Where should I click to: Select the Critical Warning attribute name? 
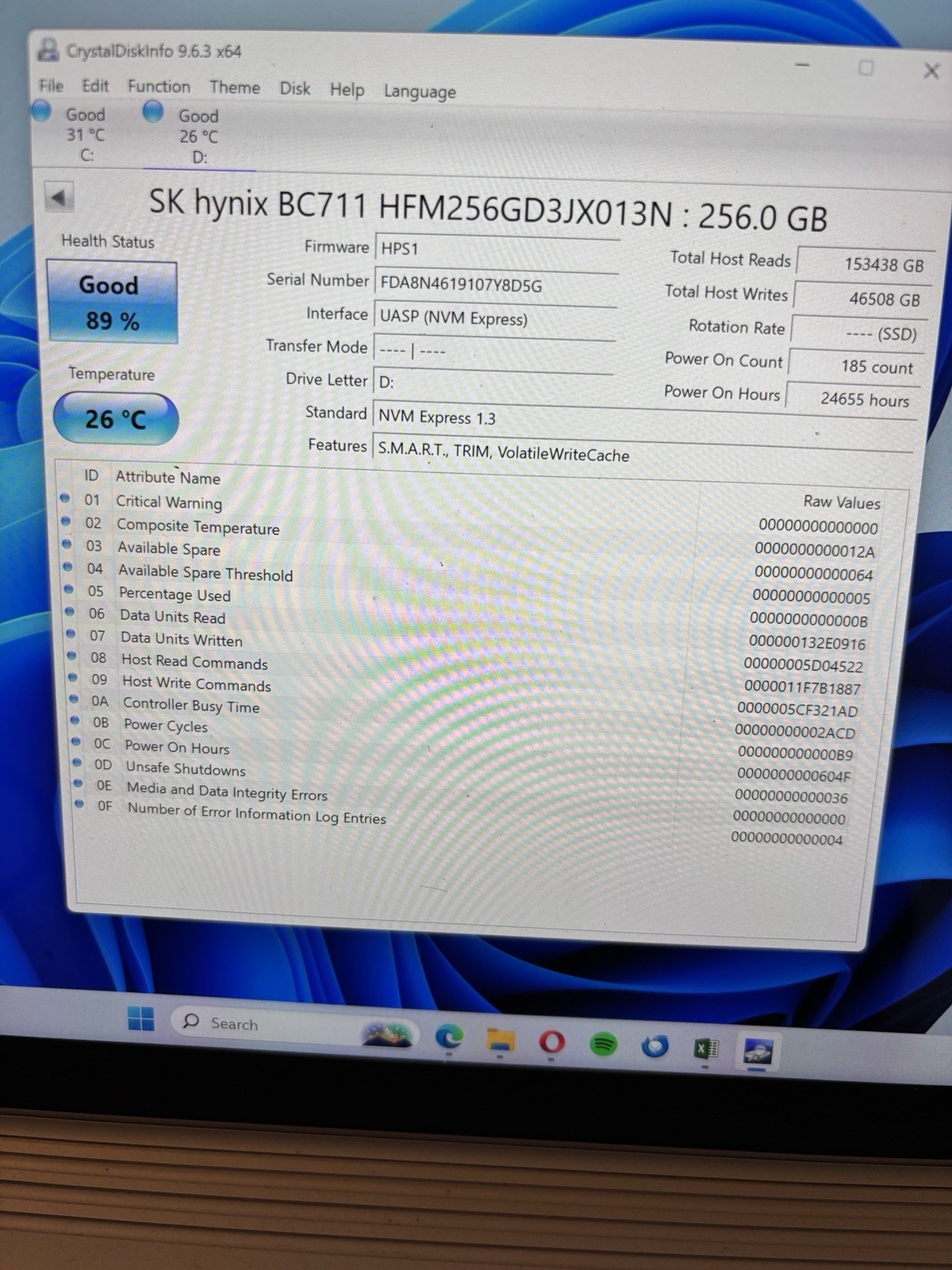(x=169, y=502)
